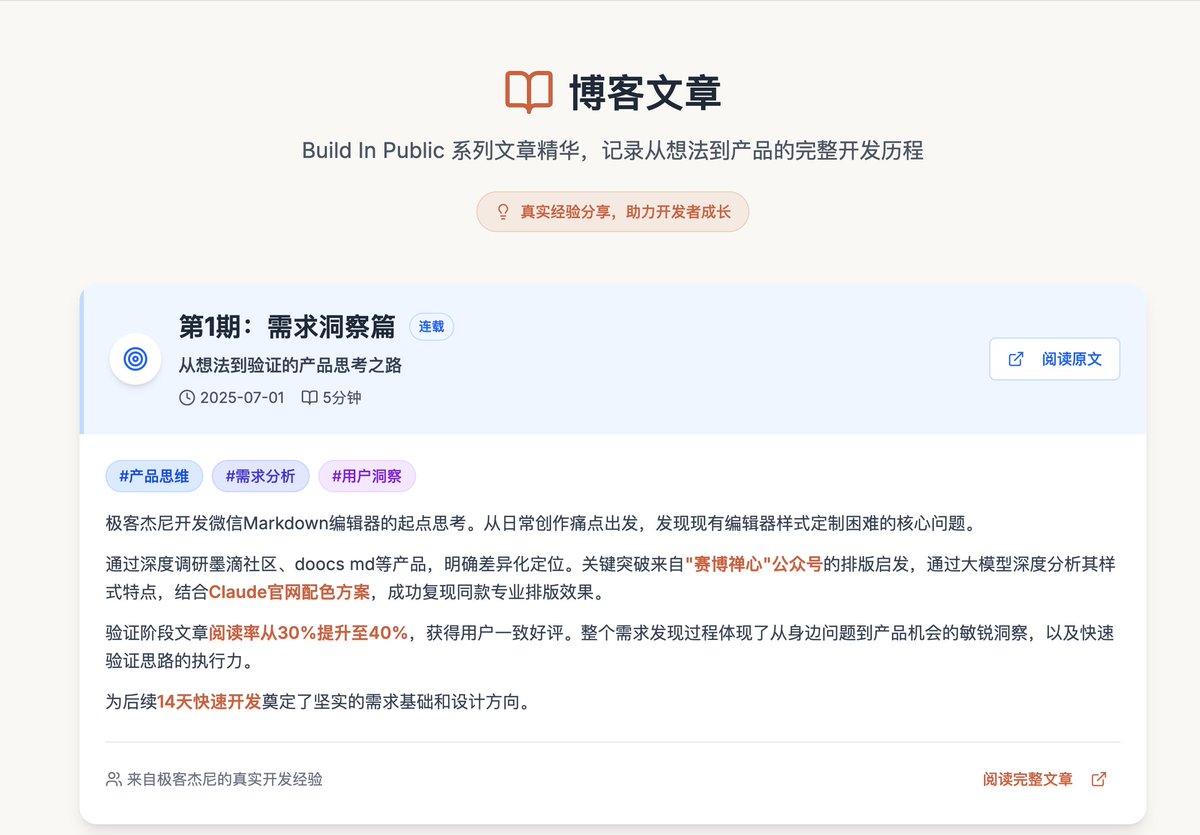Click the subtitle 从想法到验证的产品思考之路
This screenshot has height=835, width=1200.
pos(288,364)
